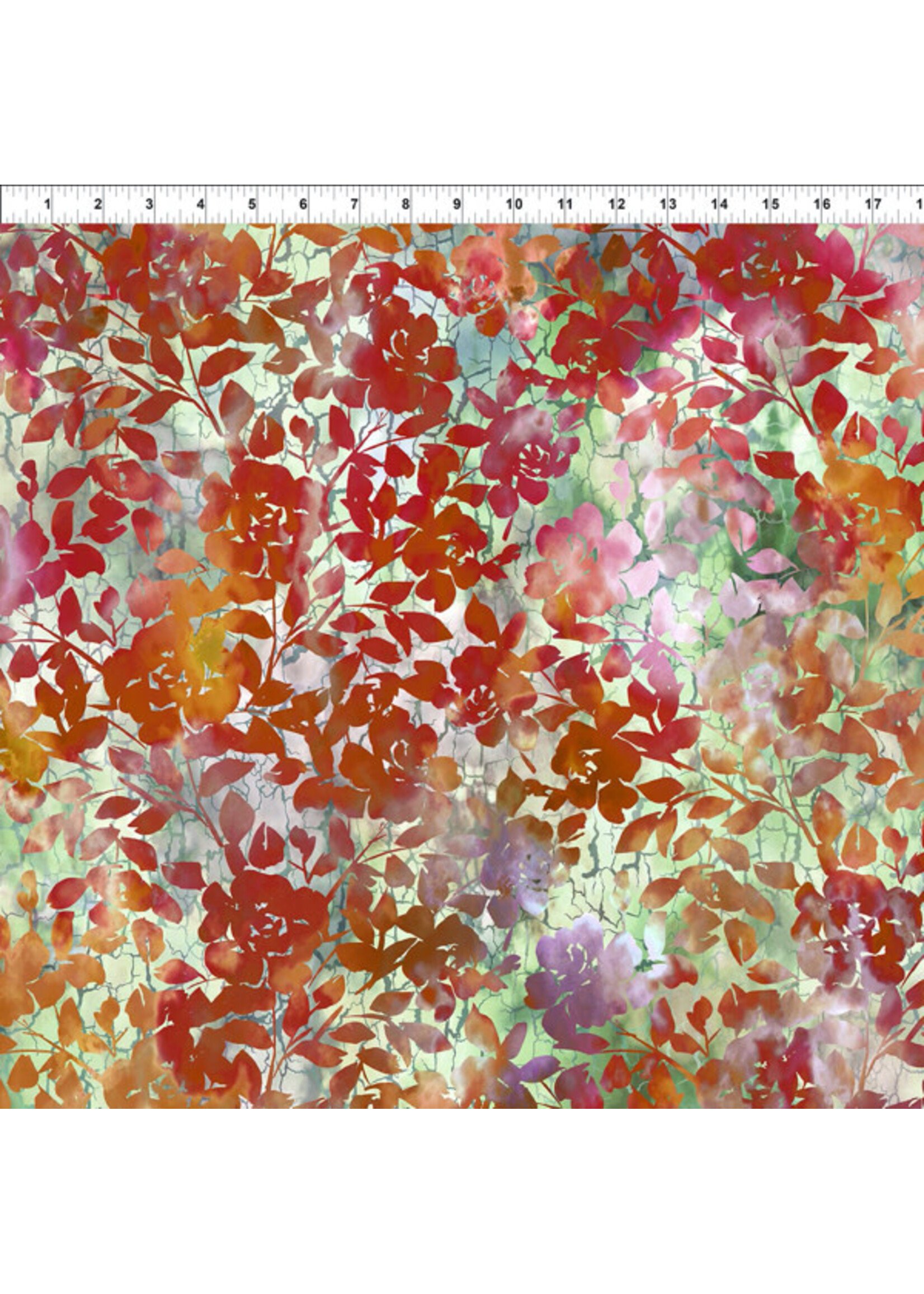Click the number 14 on the ruler
This screenshot has width=924, height=1294.
(720, 204)
